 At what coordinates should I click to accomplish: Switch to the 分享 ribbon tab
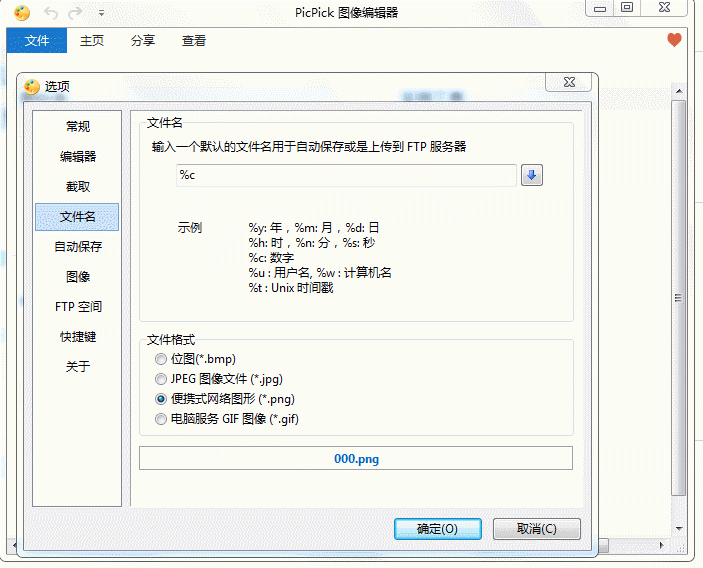[143, 40]
